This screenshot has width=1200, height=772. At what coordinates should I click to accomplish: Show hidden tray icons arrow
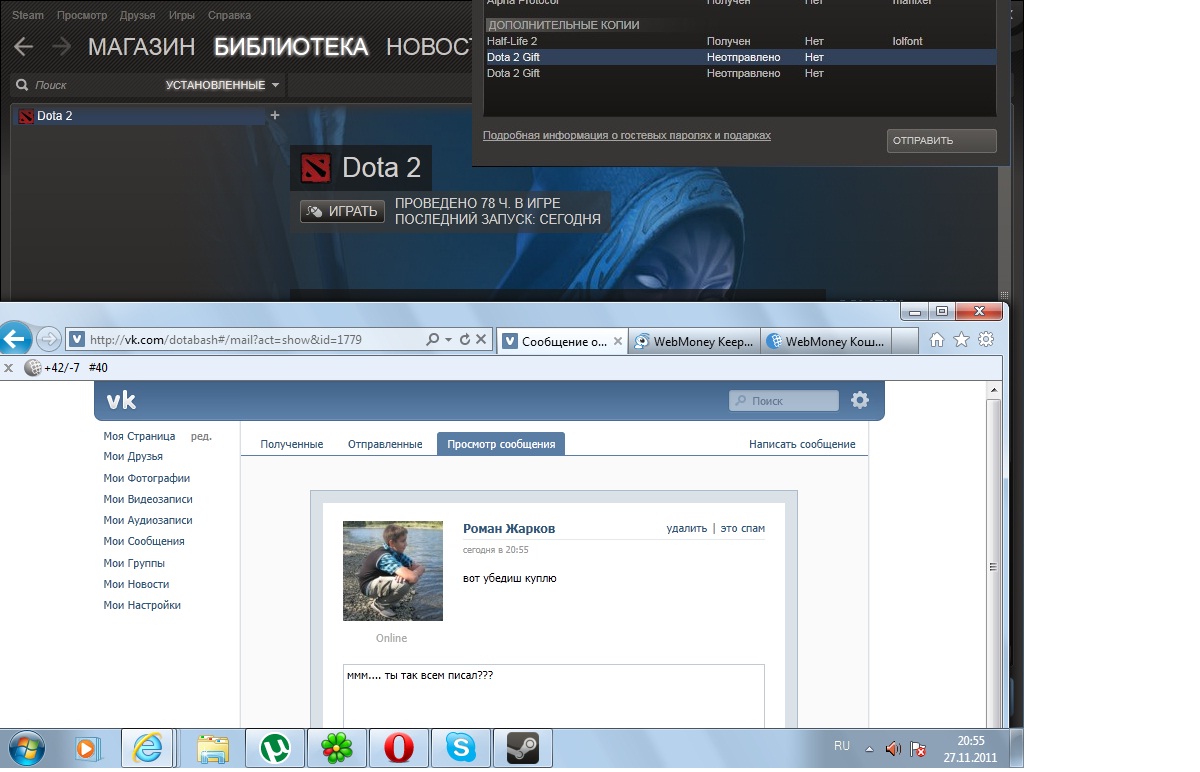tap(869, 748)
